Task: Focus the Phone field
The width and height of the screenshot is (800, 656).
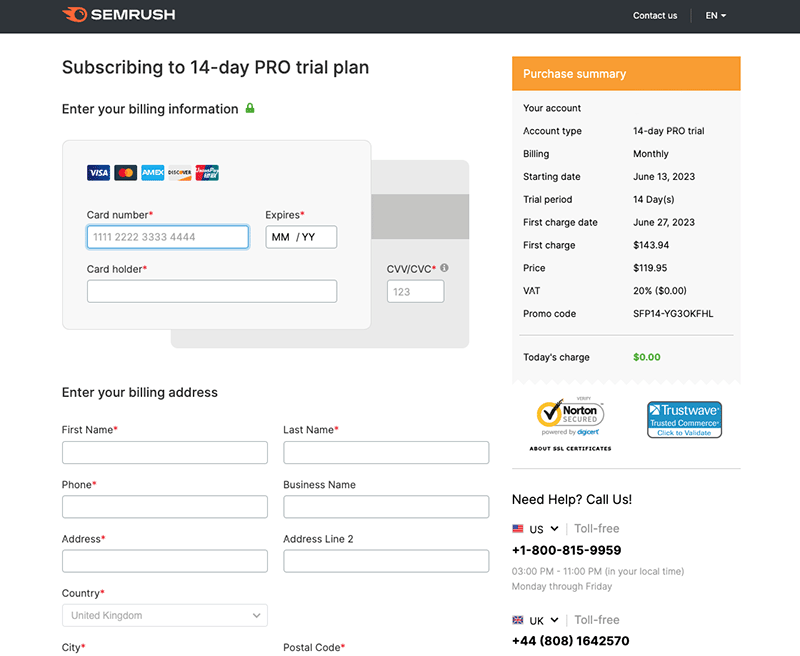Action: coord(165,507)
